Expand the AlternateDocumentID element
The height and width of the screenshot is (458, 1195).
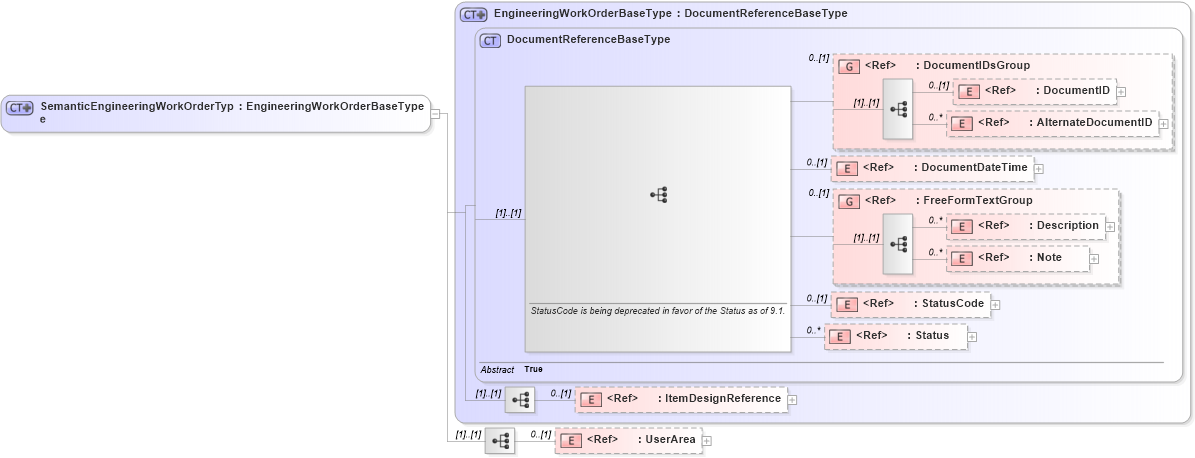point(1163,123)
